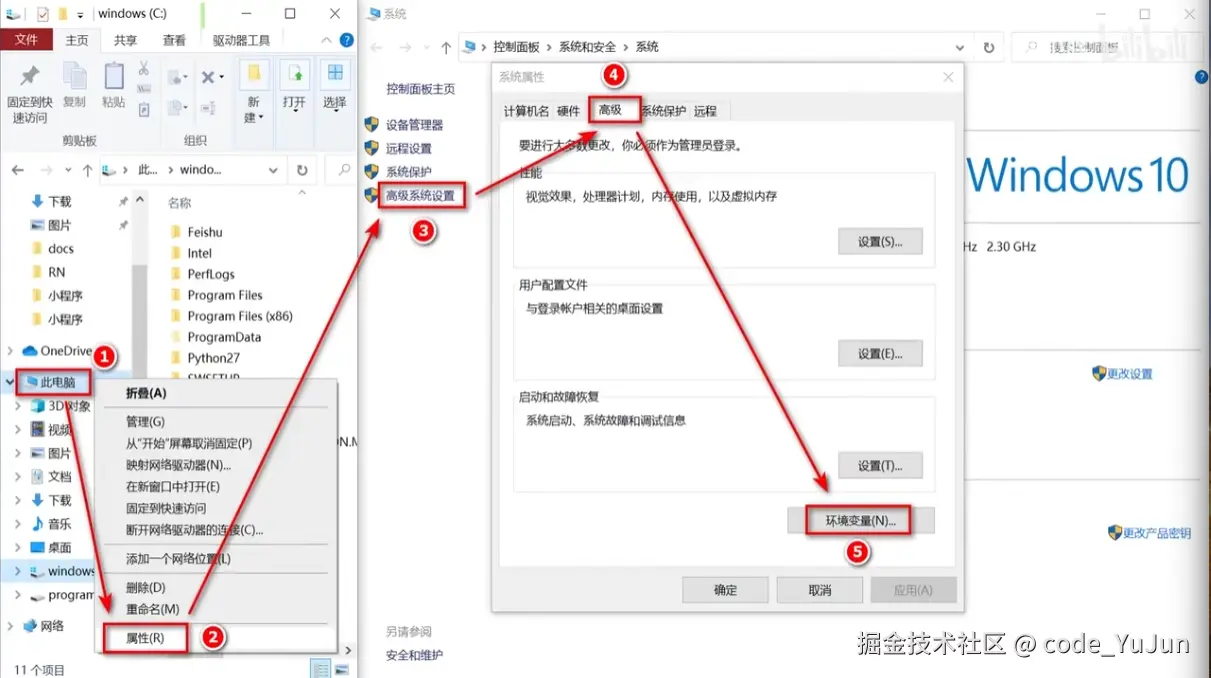
Task: Click the 更改设置 link
Action: pos(1130,374)
